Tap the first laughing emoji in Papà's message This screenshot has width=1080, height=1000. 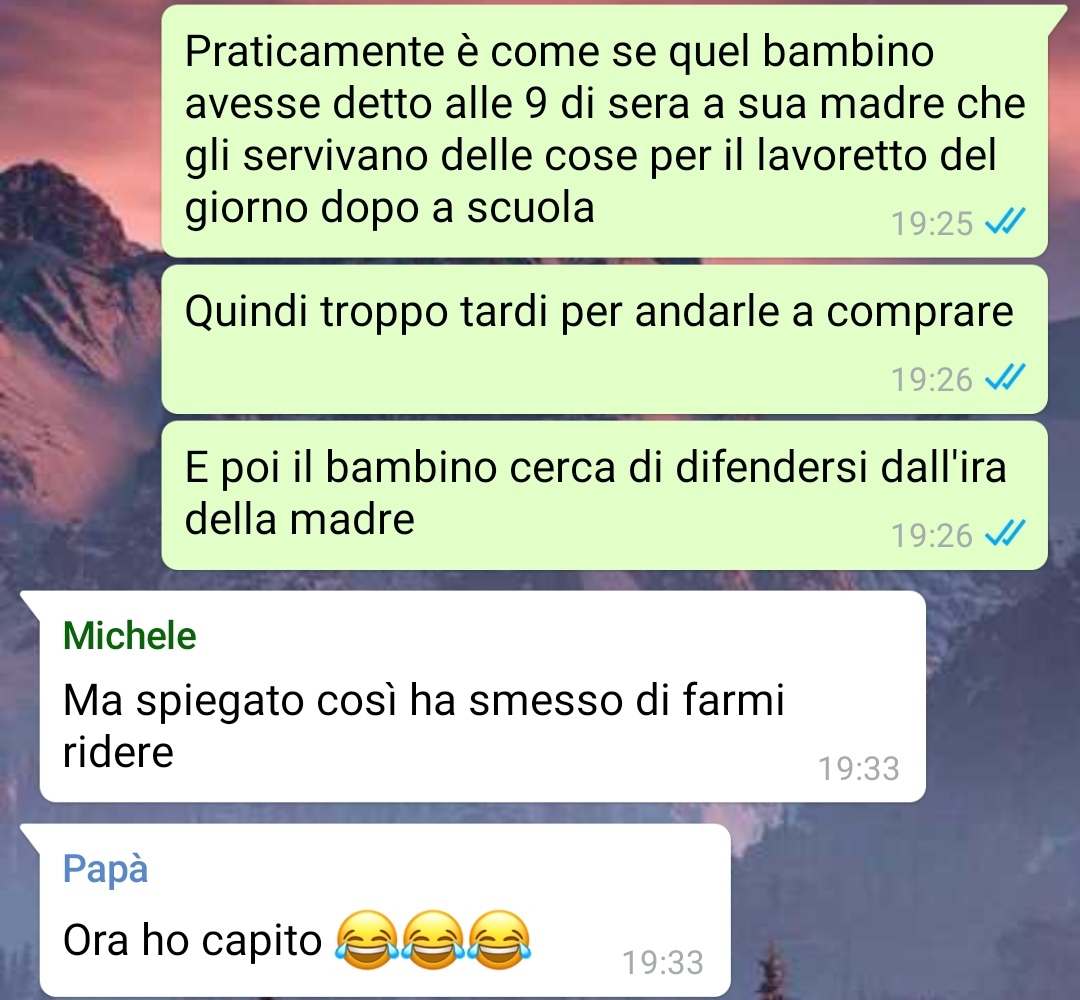pyautogui.click(x=366, y=939)
